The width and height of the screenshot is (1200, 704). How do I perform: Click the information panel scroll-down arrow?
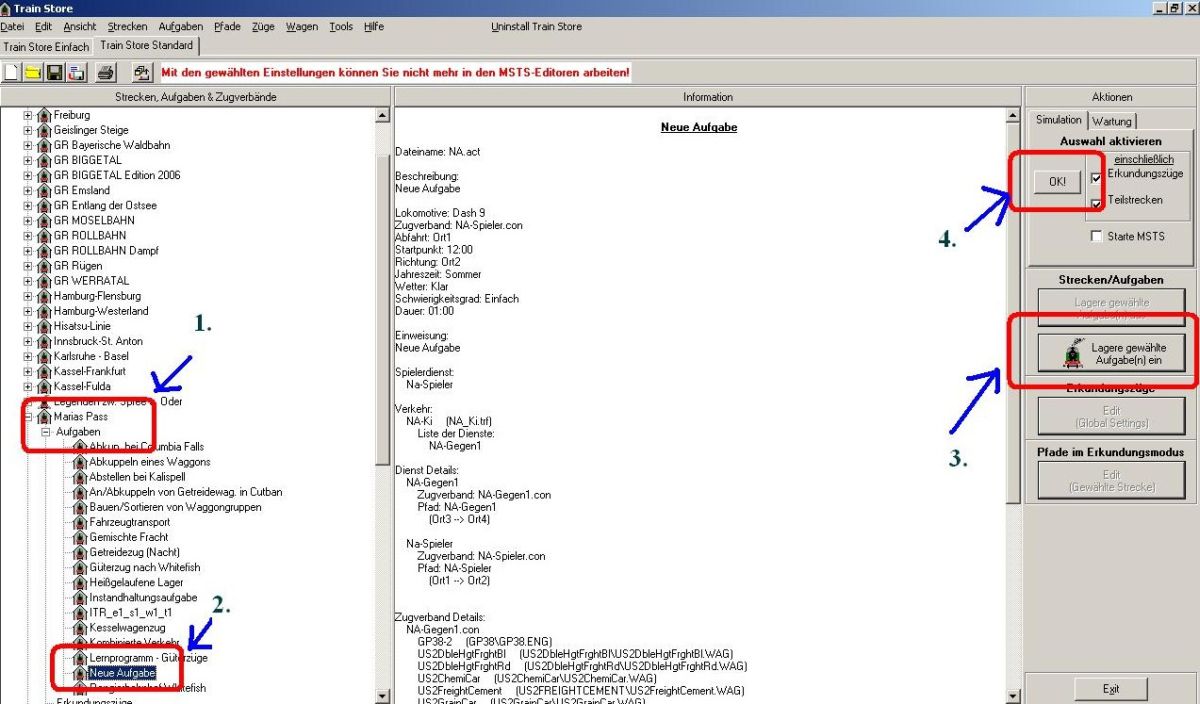click(1013, 696)
